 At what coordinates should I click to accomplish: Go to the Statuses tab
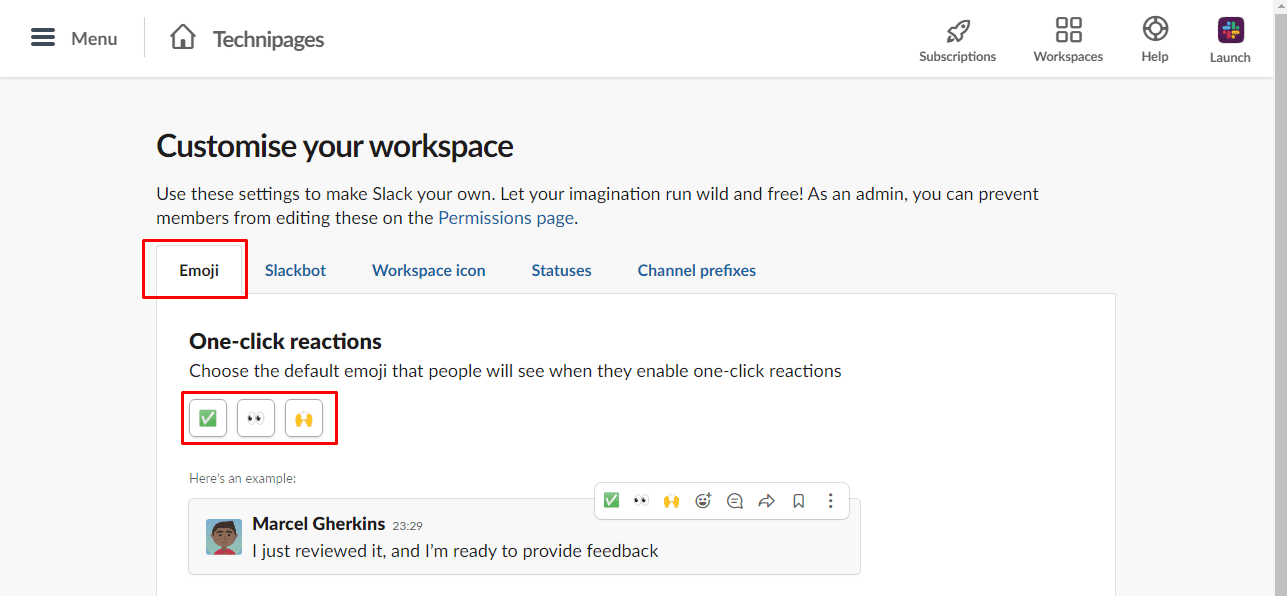click(x=561, y=270)
